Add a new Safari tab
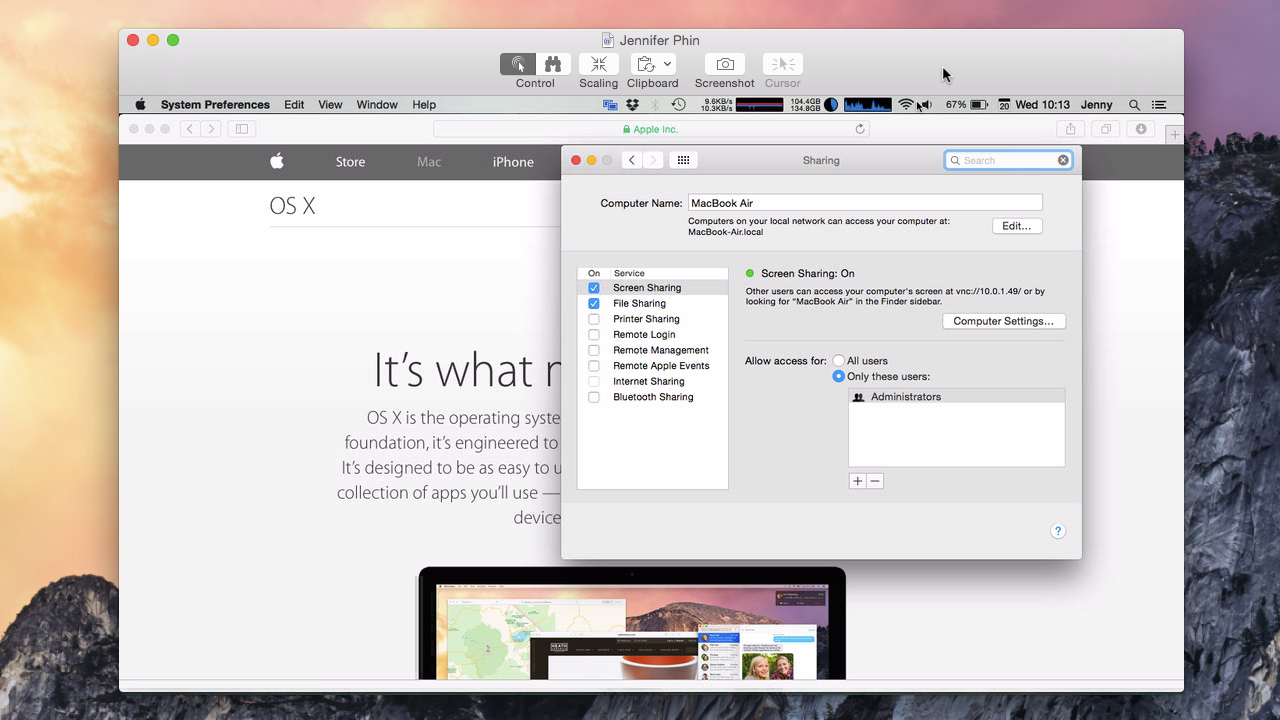The width and height of the screenshot is (1280, 720). (1175, 134)
